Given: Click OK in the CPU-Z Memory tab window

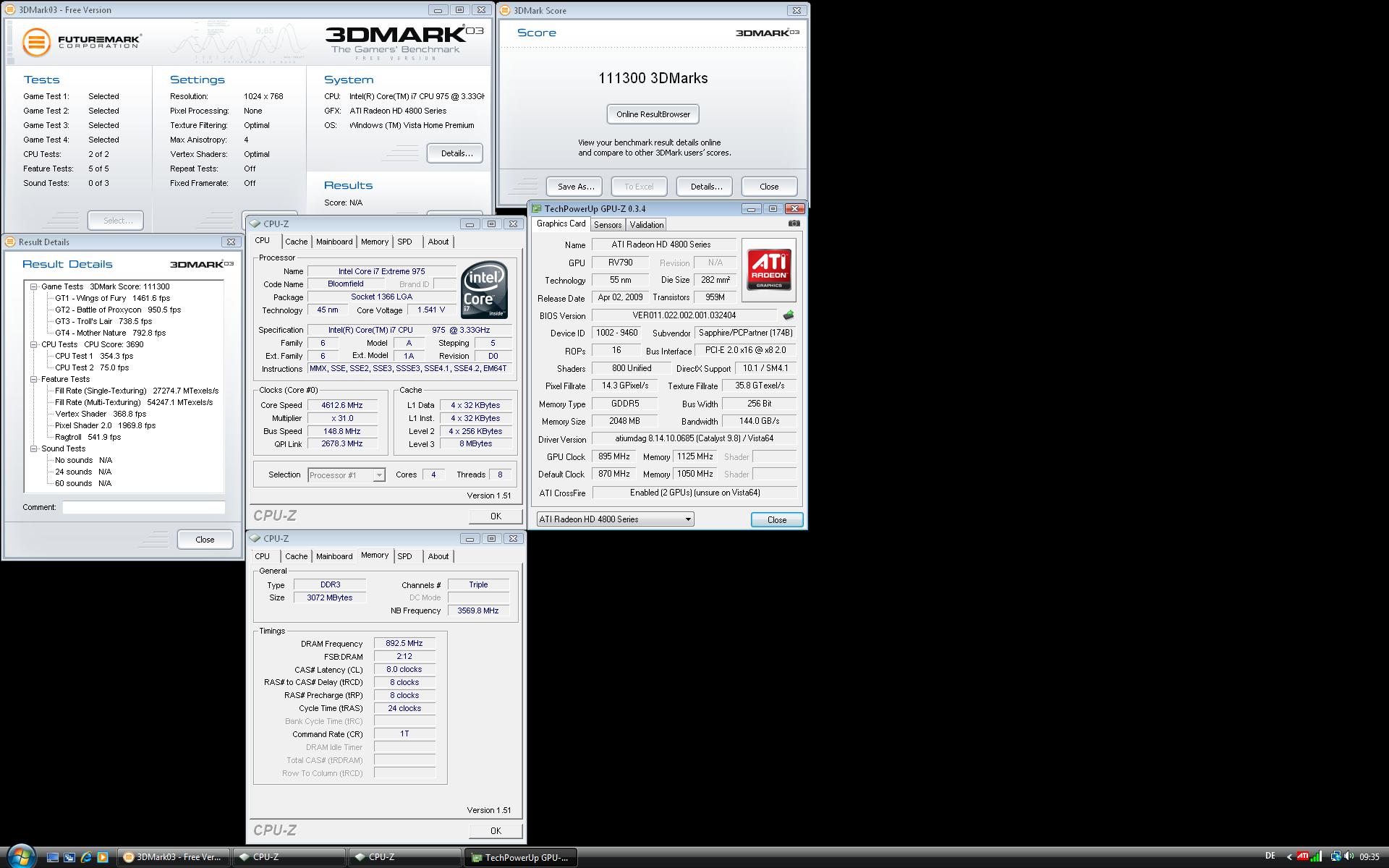Looking at the screenshot, I should point(496,831).
